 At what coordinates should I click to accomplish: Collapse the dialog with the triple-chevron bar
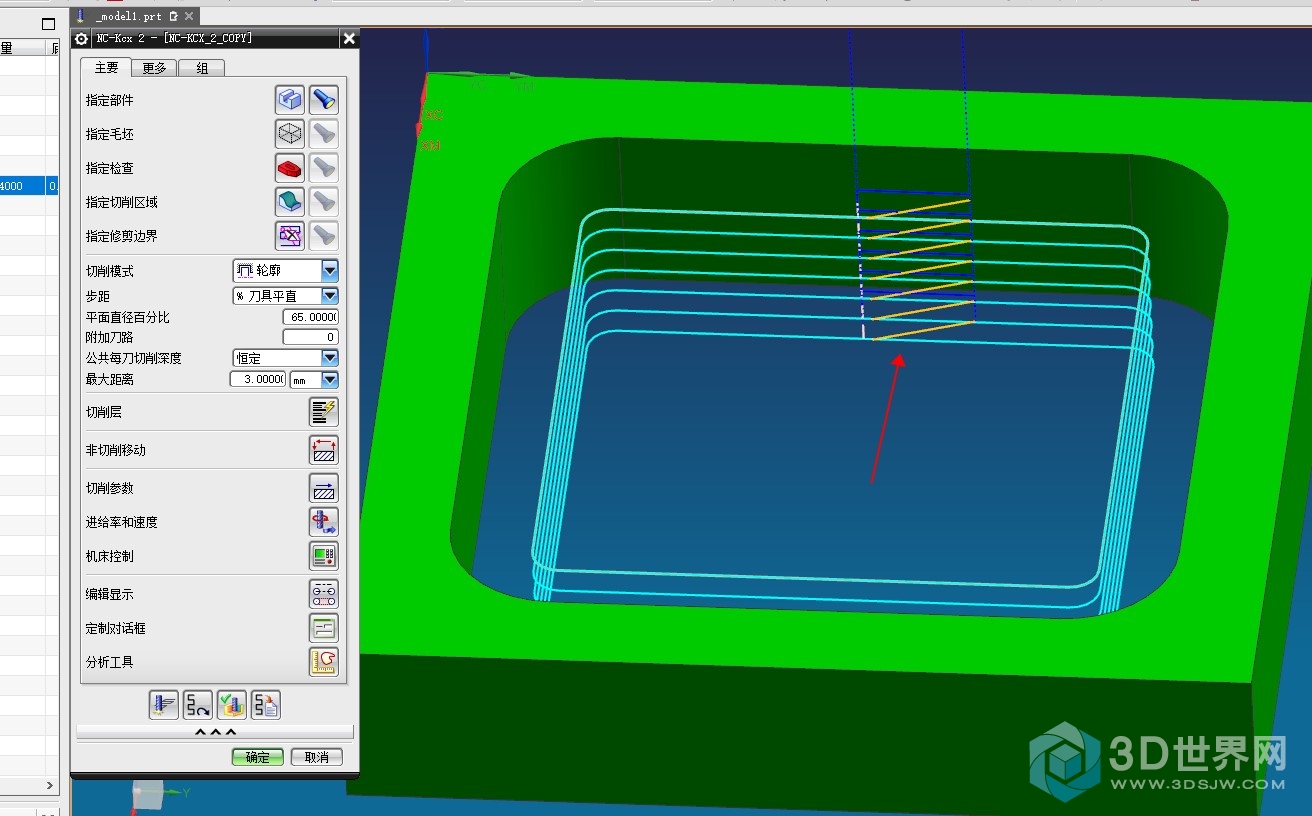[x=215, y=732]
